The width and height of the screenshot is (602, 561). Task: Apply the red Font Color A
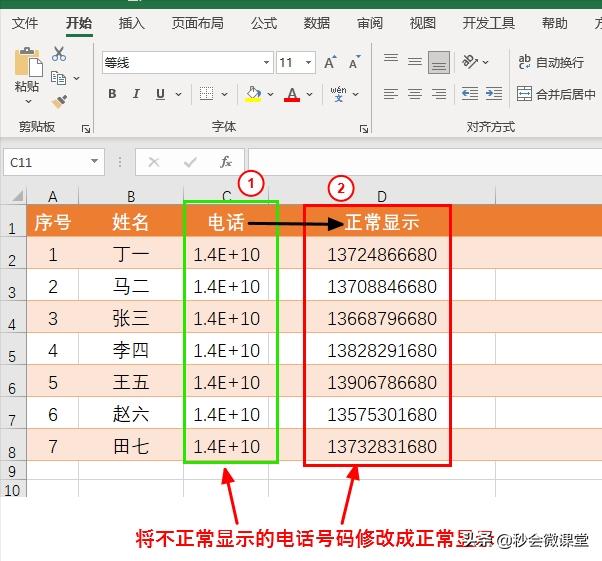(292, 94)
